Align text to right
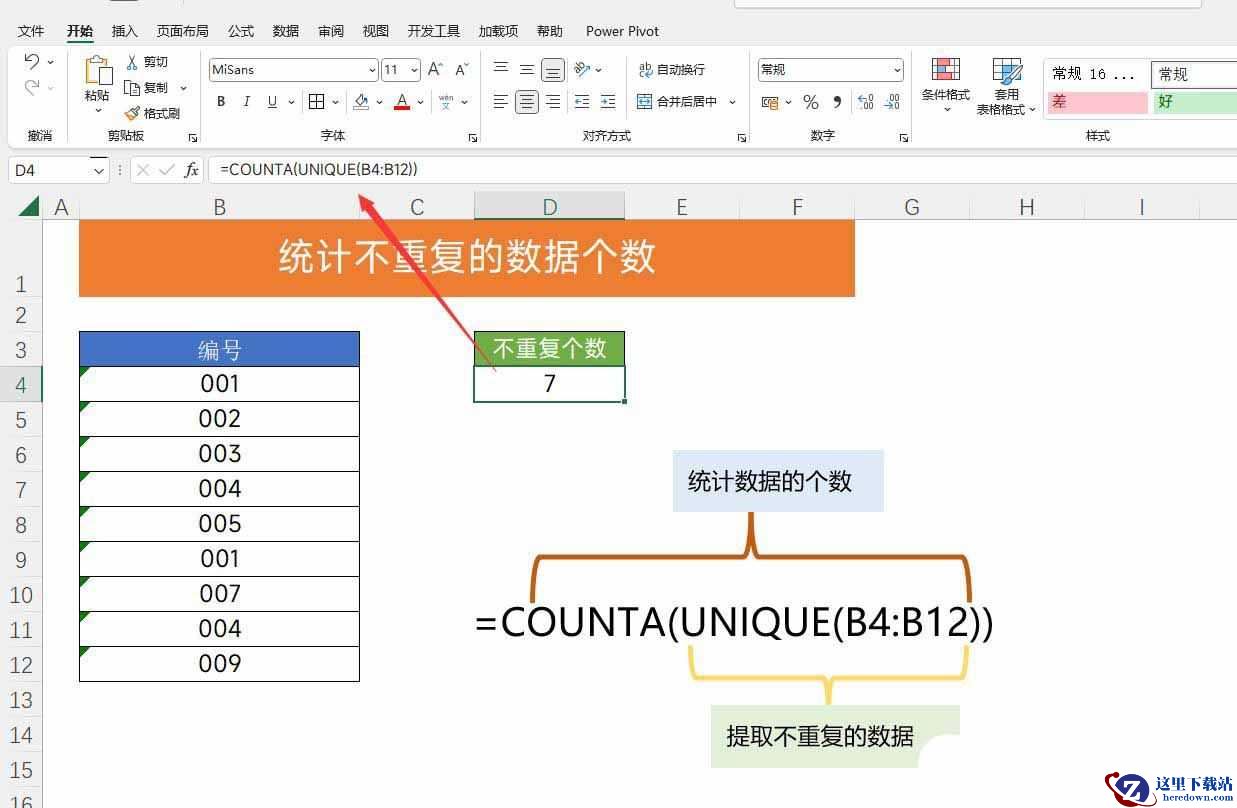This screenshot has width=1237, height=808. point(553,102)
